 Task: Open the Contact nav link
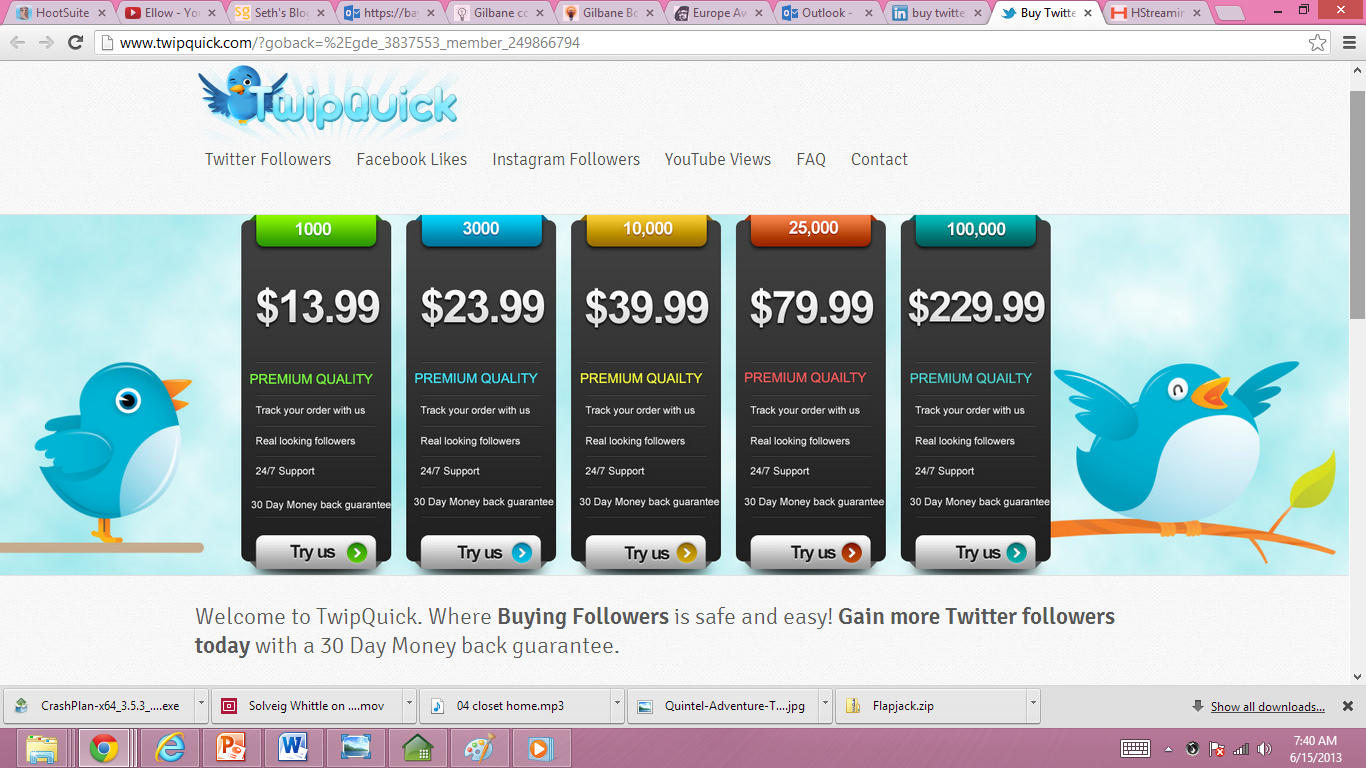pyautogui.click(x=879, y=159)
